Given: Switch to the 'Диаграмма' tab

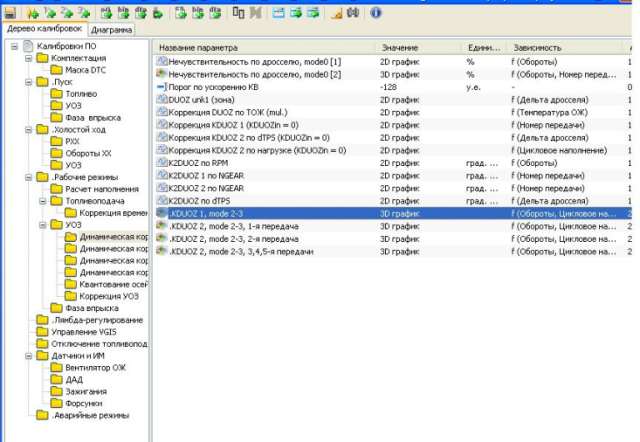Looking at the screenshot, I should tap(111, 30).
